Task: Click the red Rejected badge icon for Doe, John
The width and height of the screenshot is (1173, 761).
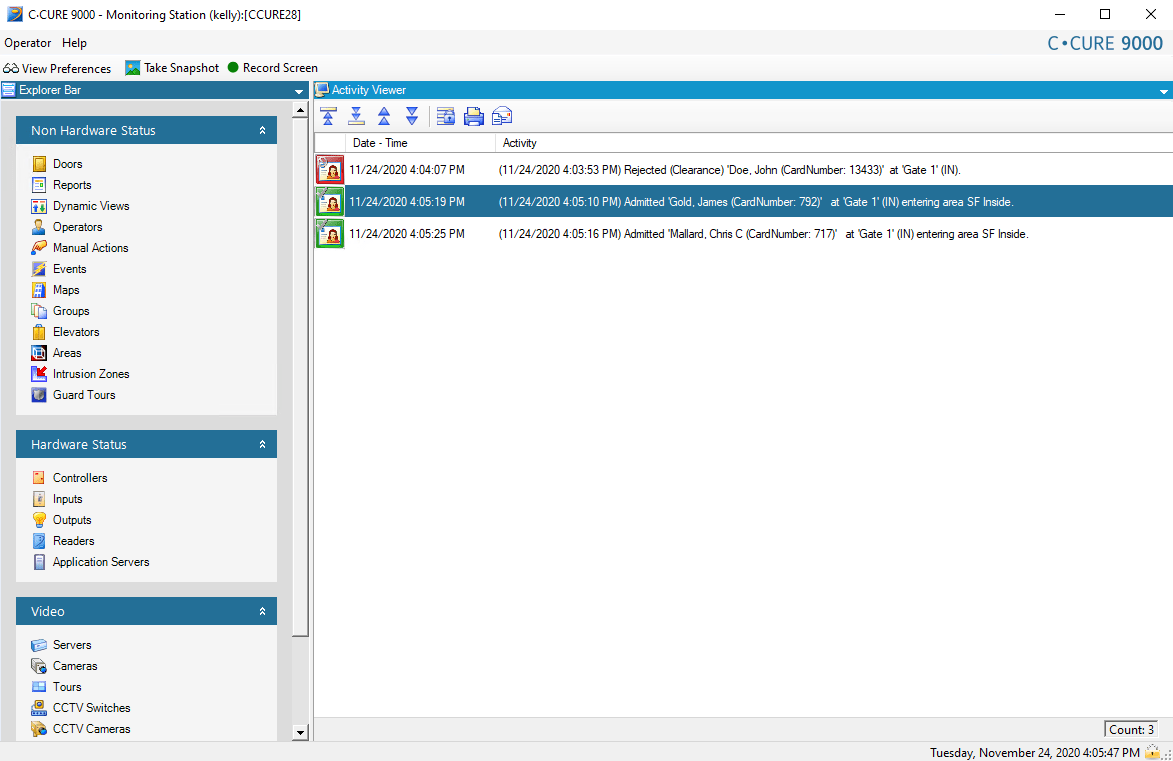Action: coord(330,170)
